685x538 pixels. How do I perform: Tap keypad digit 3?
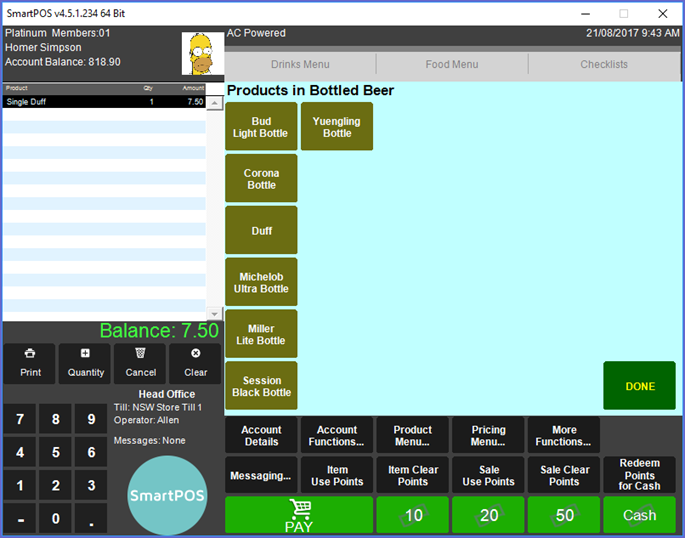(x=91, y=485)
